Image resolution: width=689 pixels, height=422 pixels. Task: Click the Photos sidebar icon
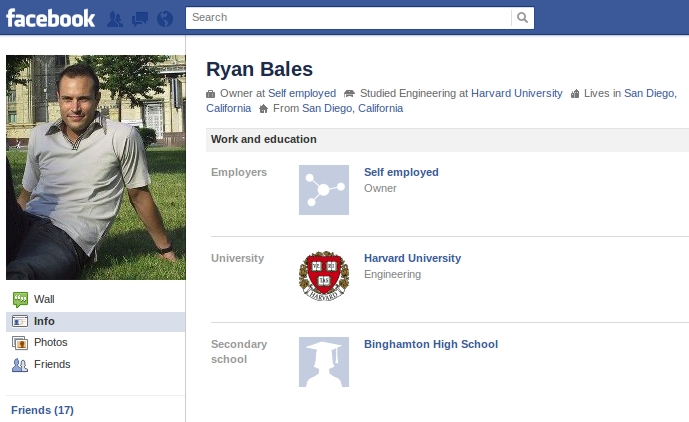pyautogui.click(x=20, y=343)
